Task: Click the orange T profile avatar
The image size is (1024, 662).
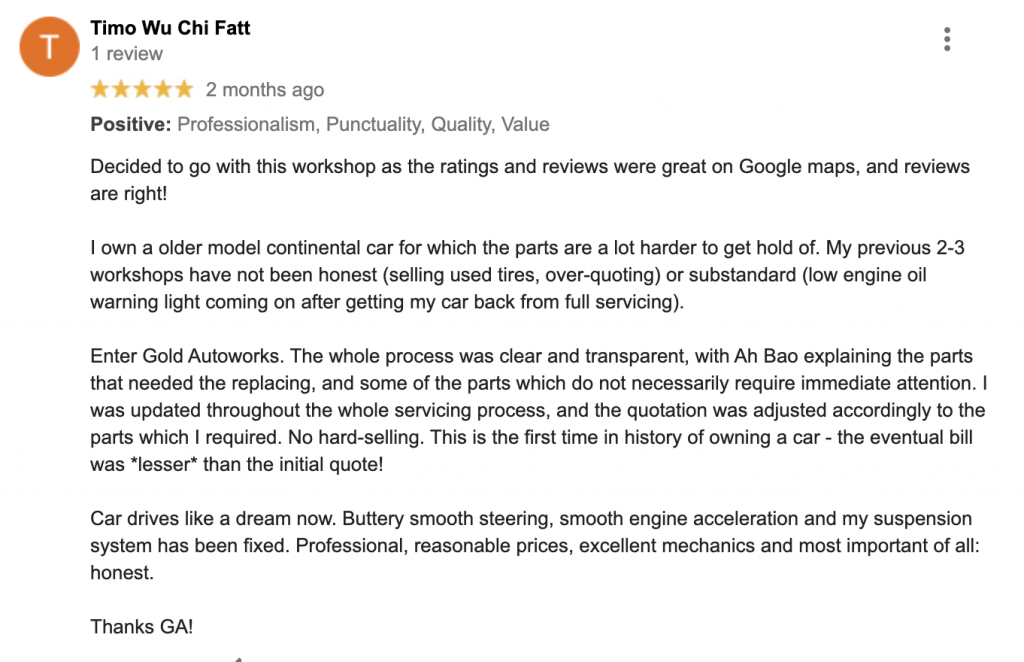Action: (50, 47)
